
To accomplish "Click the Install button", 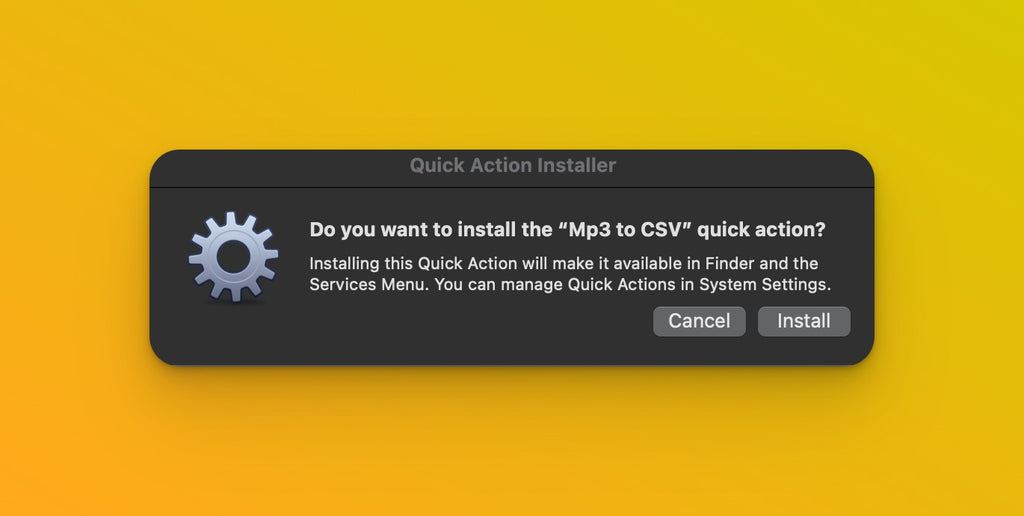I will tap(804, 321).
